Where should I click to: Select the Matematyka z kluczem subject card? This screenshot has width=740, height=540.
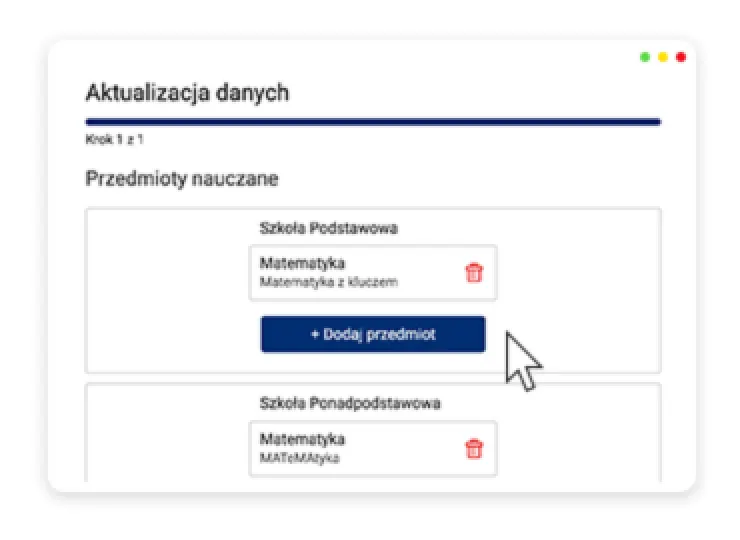[x=373, y=273]
